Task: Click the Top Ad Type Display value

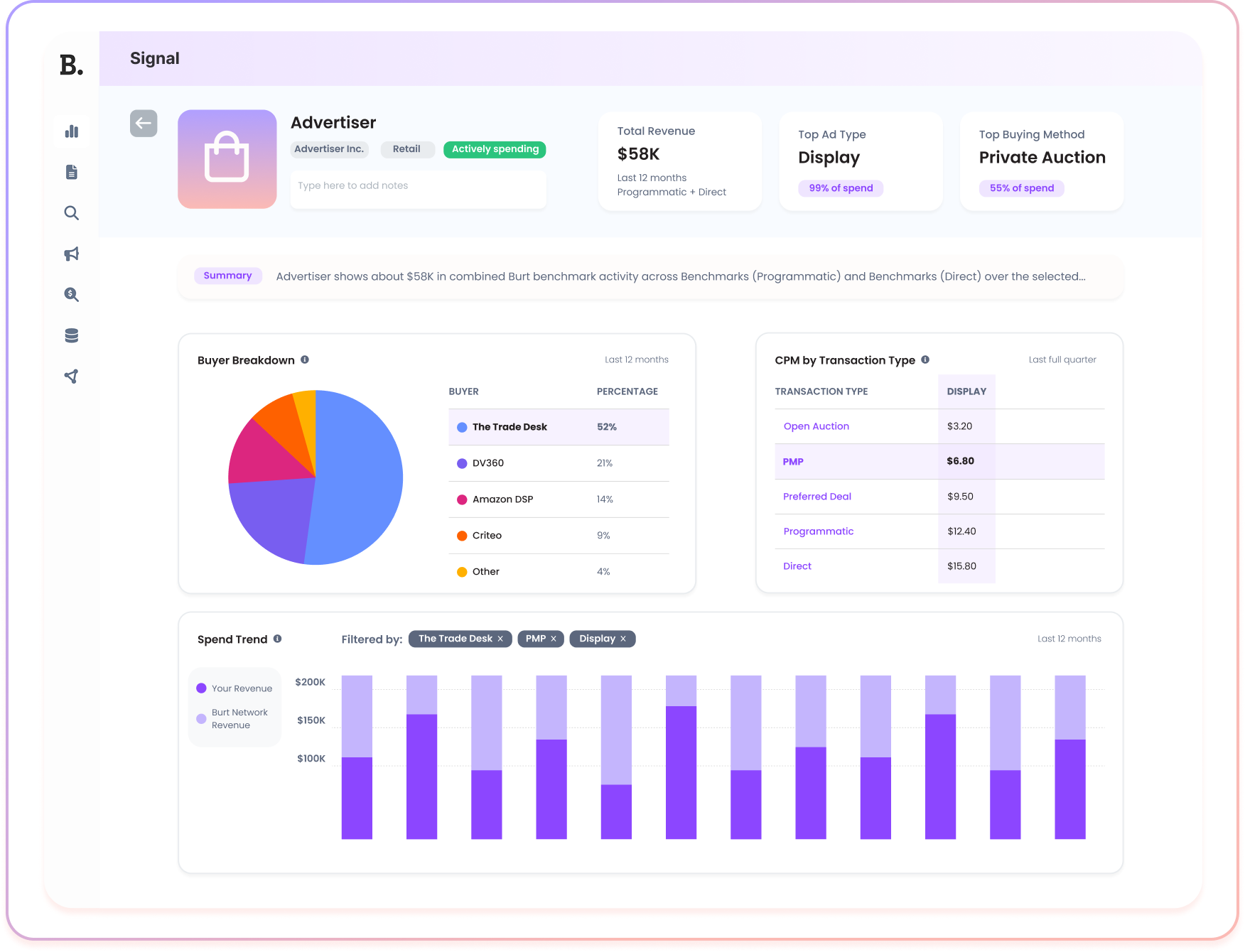Action: pos(829,158)
